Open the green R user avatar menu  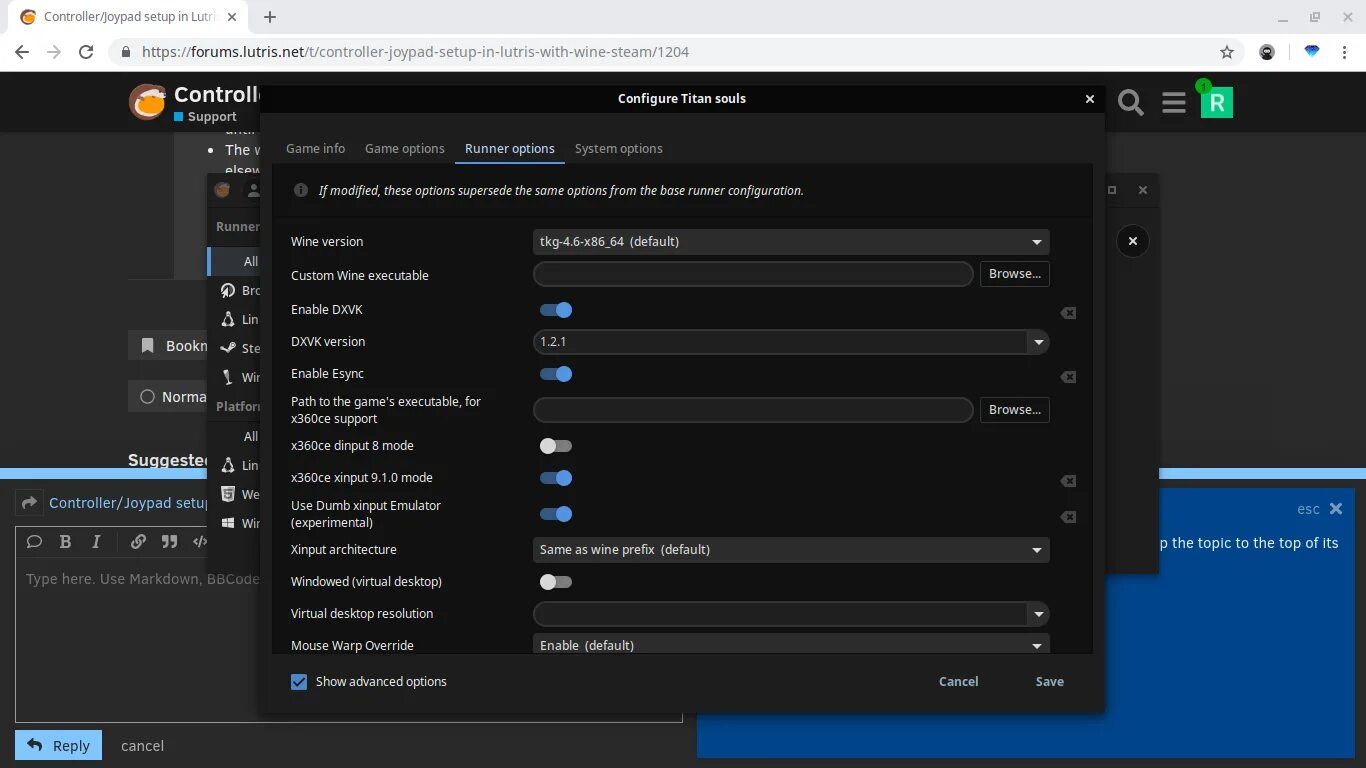coord(1216,102)
